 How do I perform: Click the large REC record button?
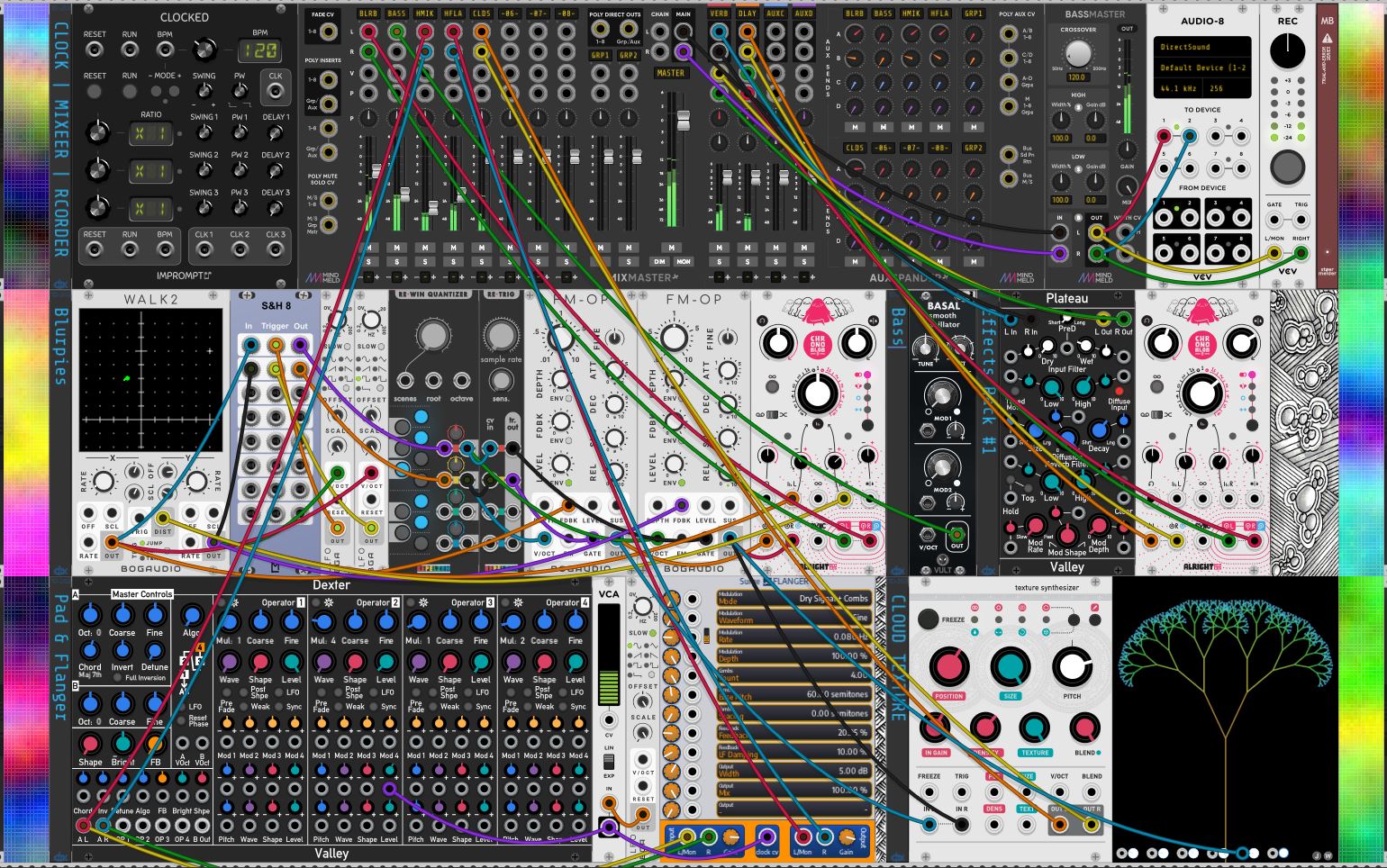pyautogui.click(x=1287, y=167)
